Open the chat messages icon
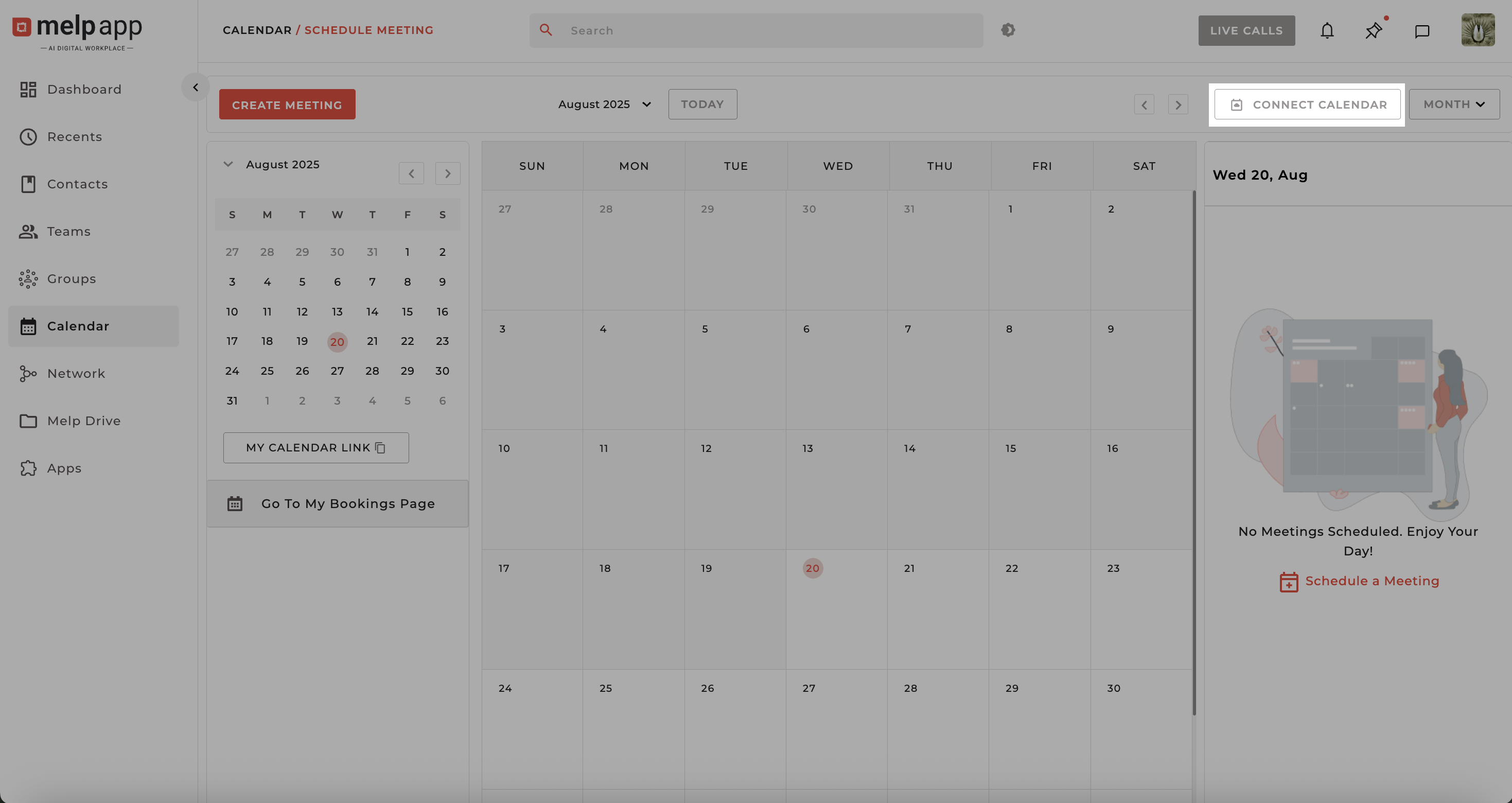This screenshot has height=803, width=1512. click(x=1421, y=31)
